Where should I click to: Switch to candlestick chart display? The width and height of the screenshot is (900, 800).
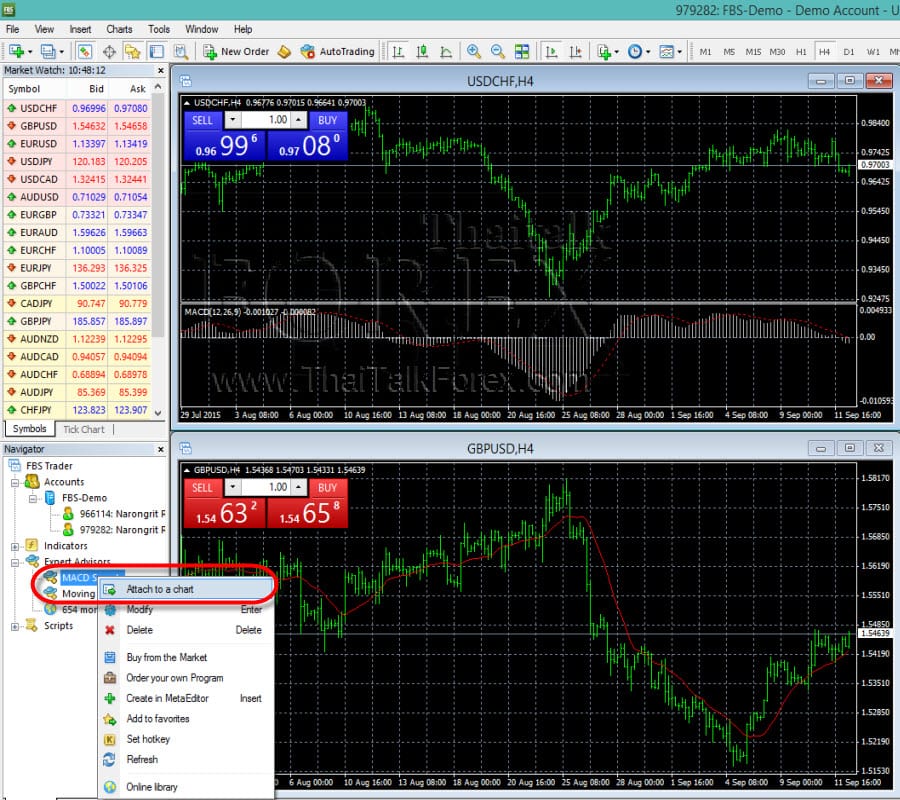(422, 52)
